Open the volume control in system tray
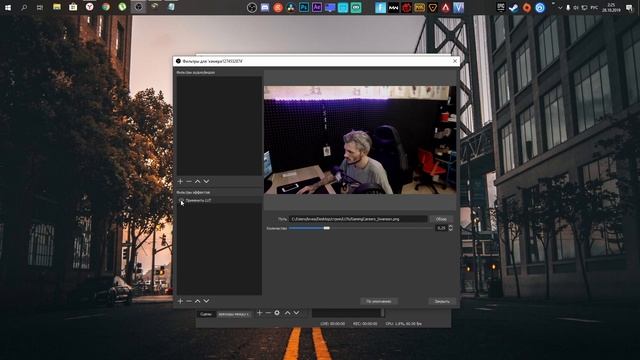 point(576,7)
